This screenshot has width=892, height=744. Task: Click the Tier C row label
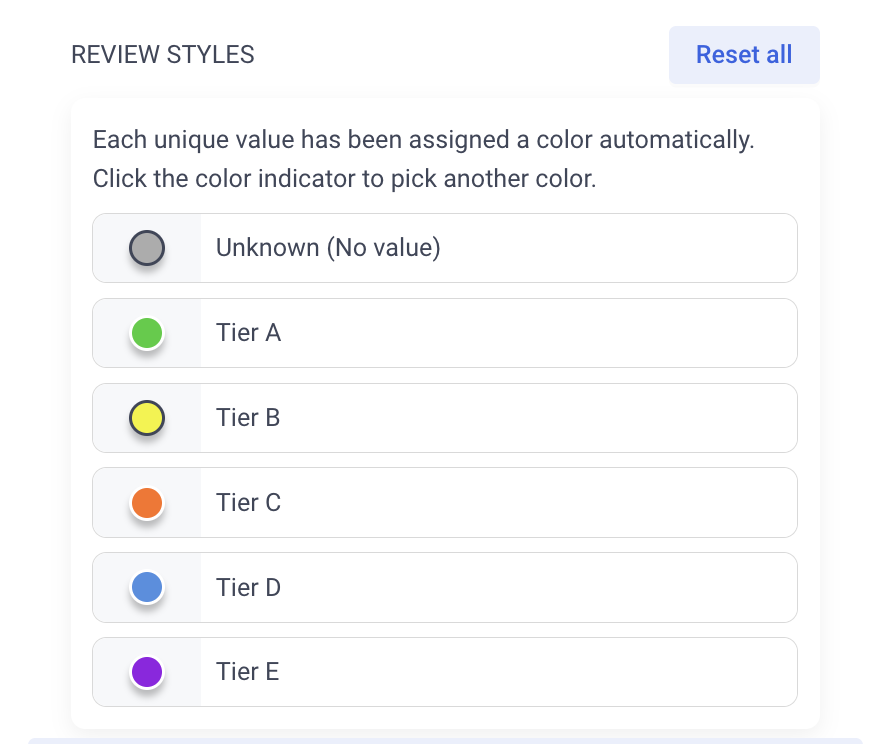(x=249, y=502)
